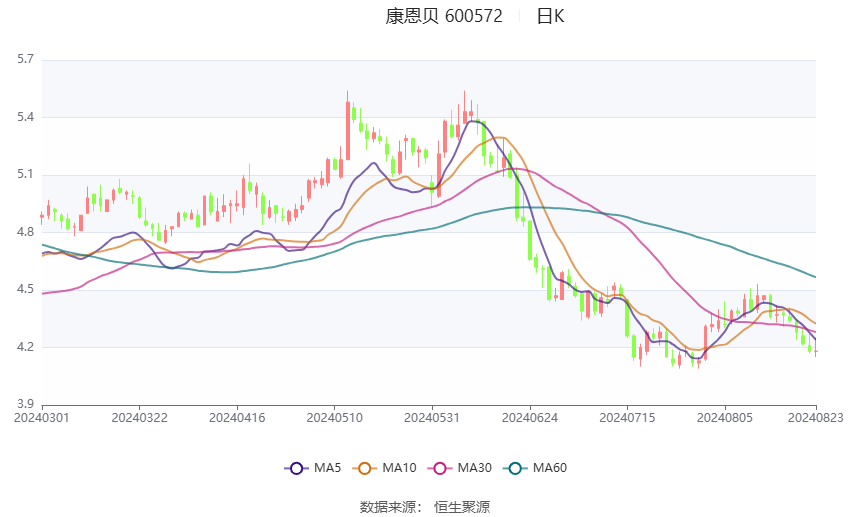Select x-axis date label 20240531
Image resolution: width=850 pixels, height=517 pixels.
[x=432, y=418]
